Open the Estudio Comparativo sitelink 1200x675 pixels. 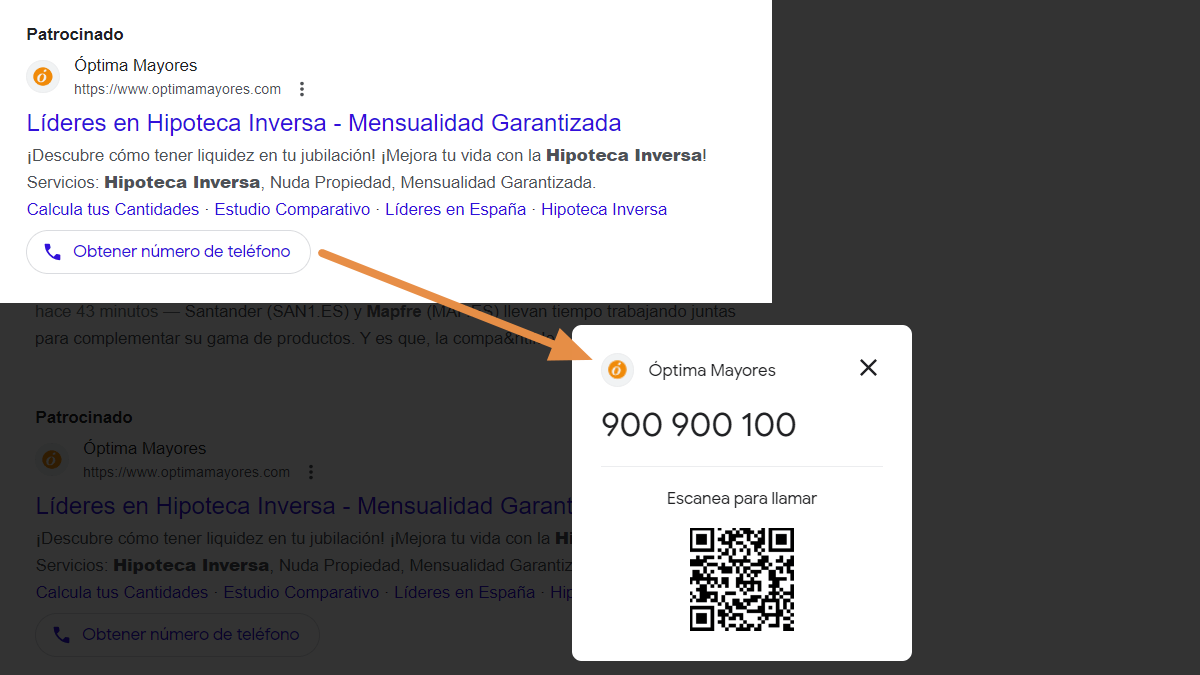pyautogui.click(x=292, y=209)
